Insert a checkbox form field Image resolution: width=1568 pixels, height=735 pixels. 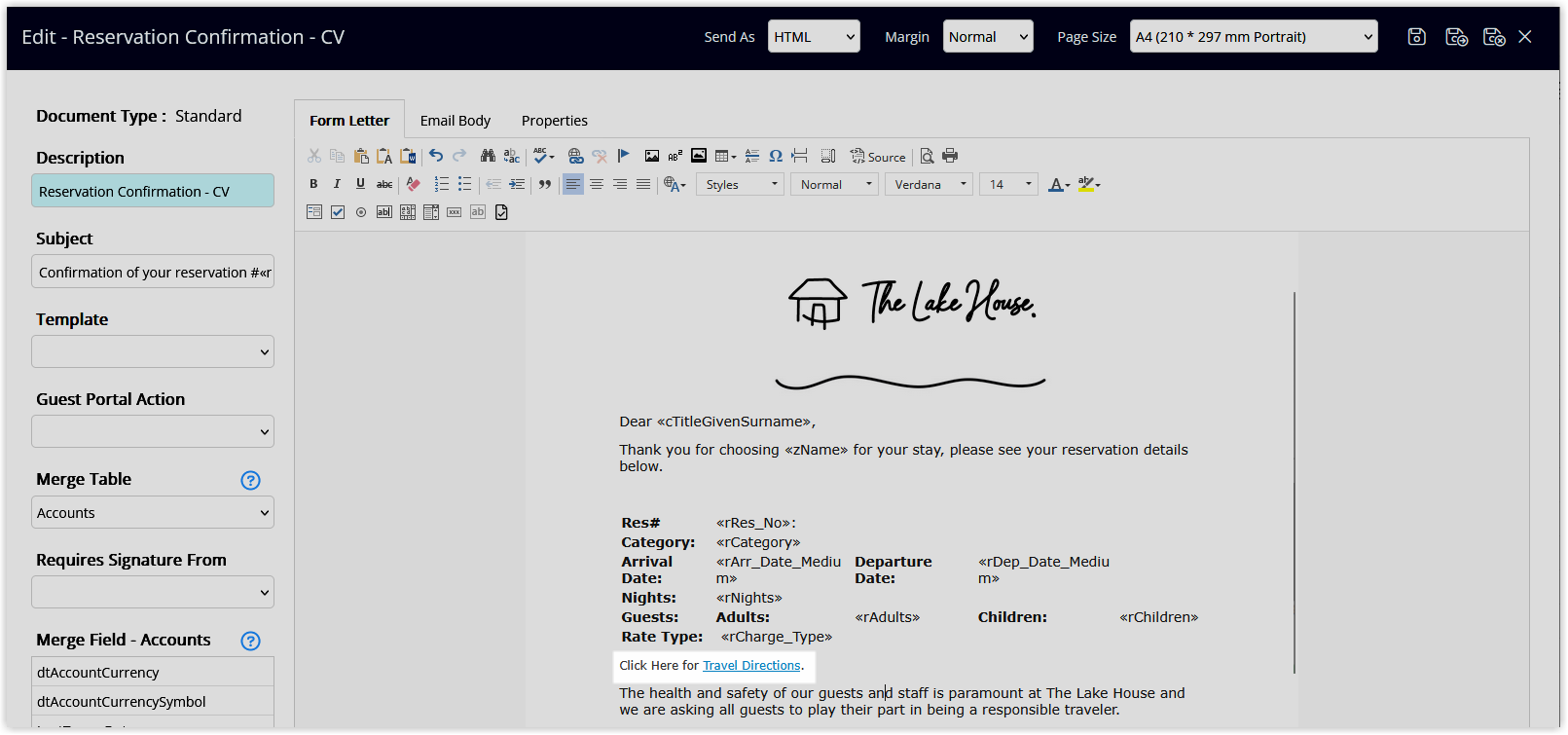[x=338, y=212]
